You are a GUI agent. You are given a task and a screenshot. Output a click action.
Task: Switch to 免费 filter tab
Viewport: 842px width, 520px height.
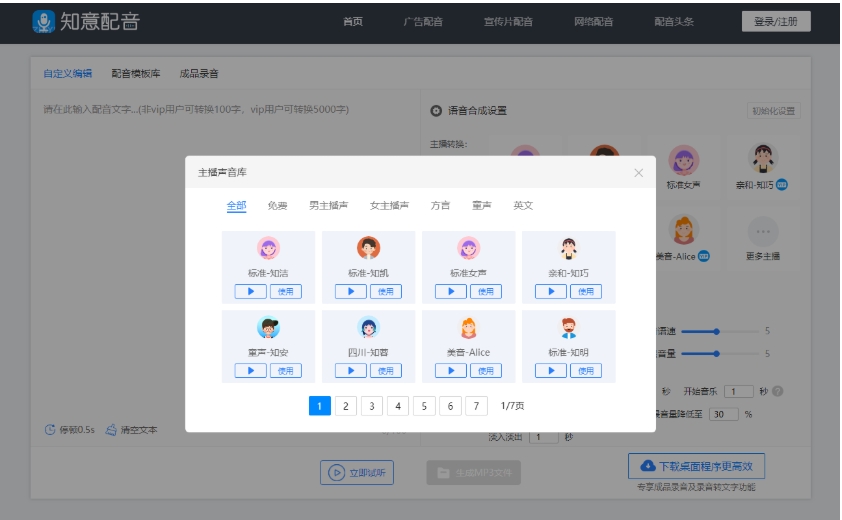pos(278,205)
